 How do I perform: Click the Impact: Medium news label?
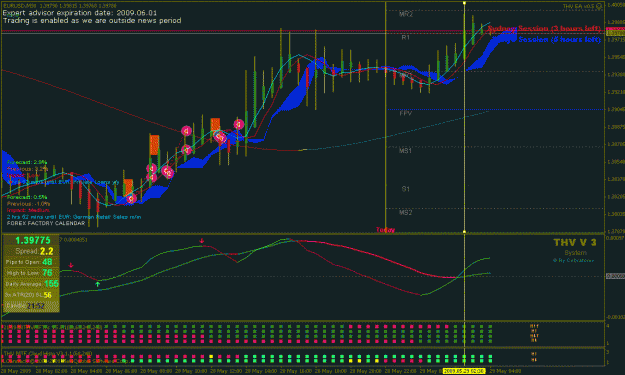coord(28,210)
